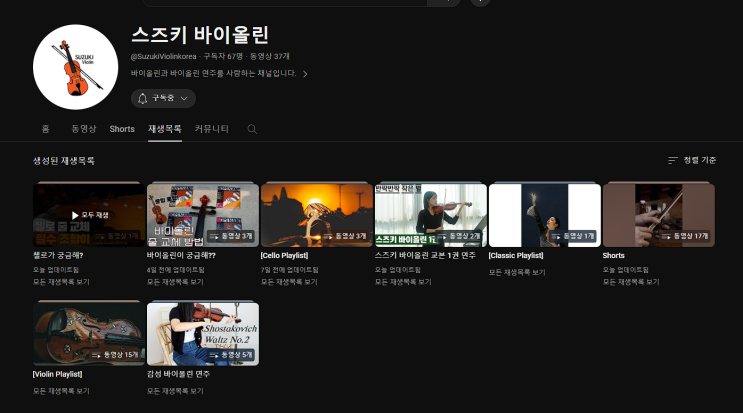Image resolution: width=743 pixels, height=413 pixels.
Task: Click the 동영상 3개 badge on Cello Playlist
Action: [345, 236]
